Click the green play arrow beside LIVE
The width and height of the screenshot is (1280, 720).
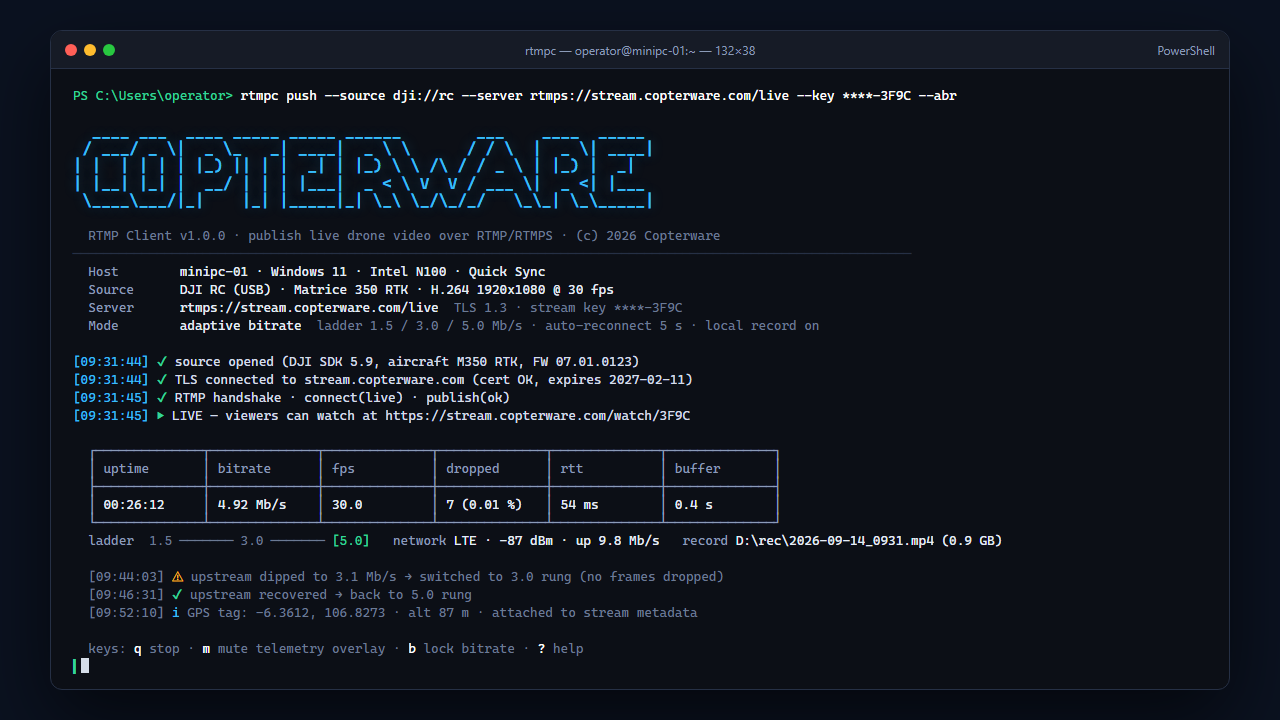pos(161,416)
